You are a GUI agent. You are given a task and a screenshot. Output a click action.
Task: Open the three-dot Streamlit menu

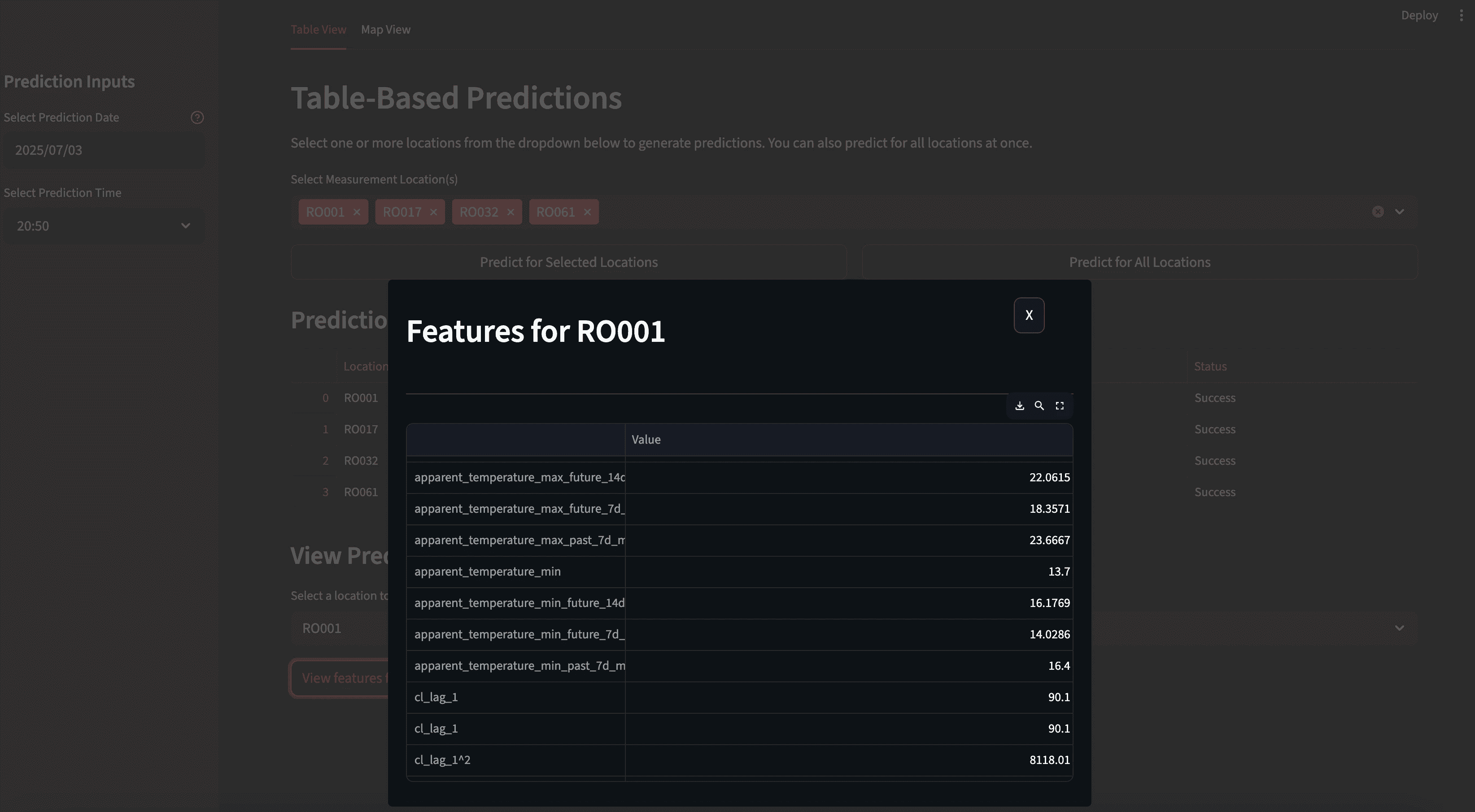click(1461, 15)
